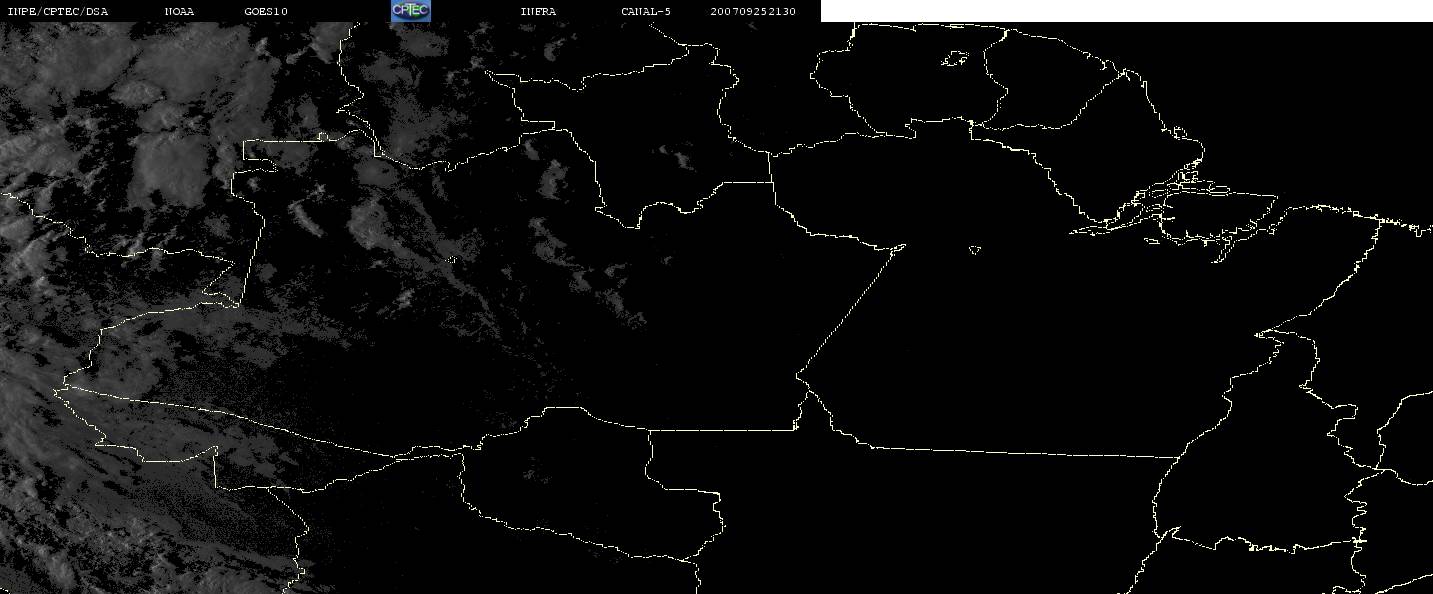Click the NOAA label in header
1433x594 pixels.
coord(180,12)
